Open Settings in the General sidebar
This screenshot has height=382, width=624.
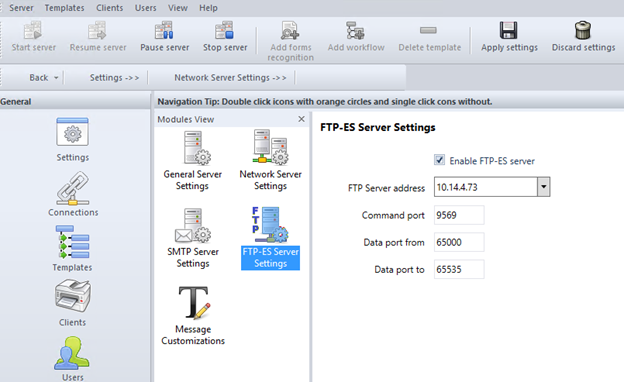pyautogui.click(x=72, y=140)
